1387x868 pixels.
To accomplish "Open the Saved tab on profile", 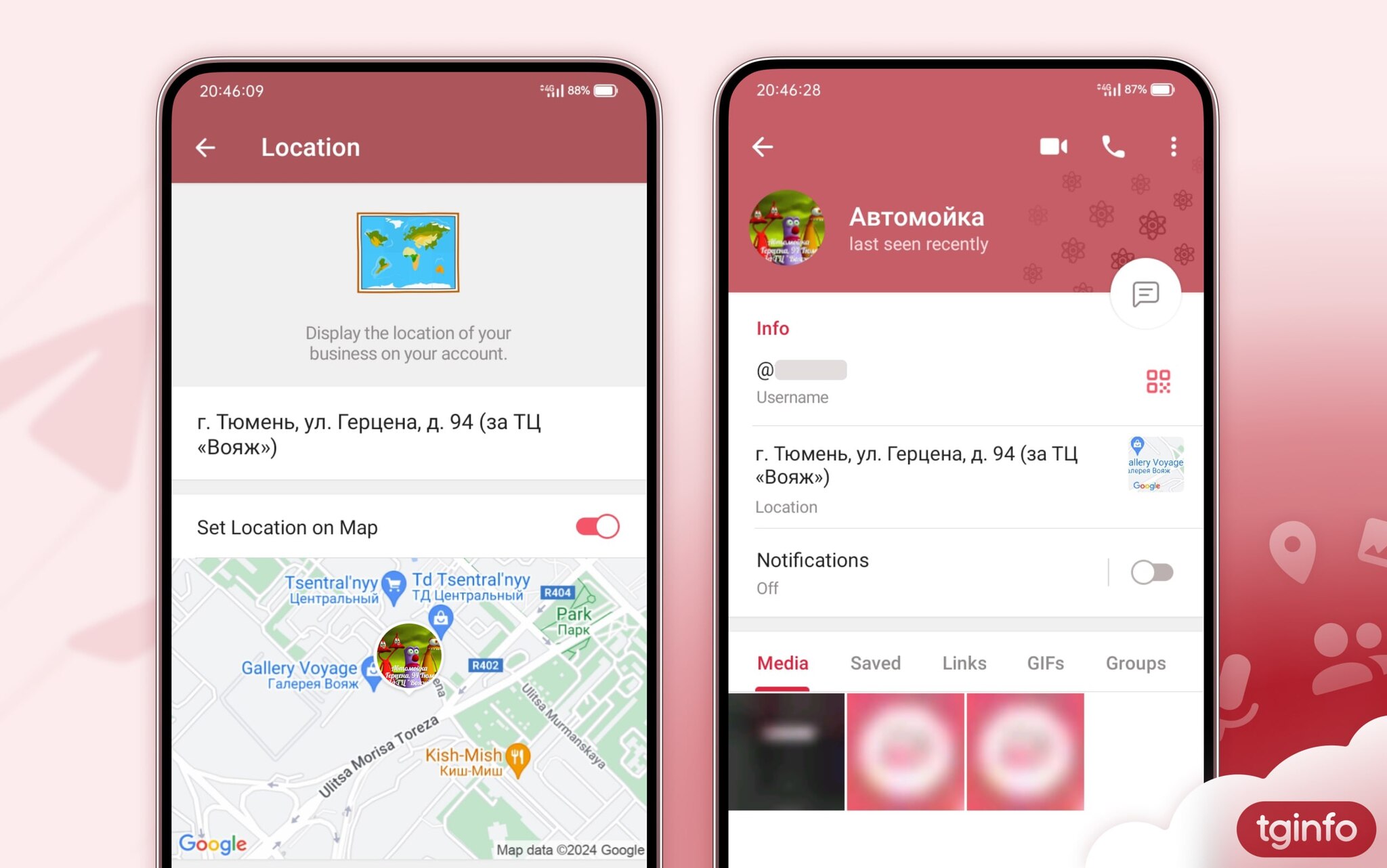I will pos(874,663).
